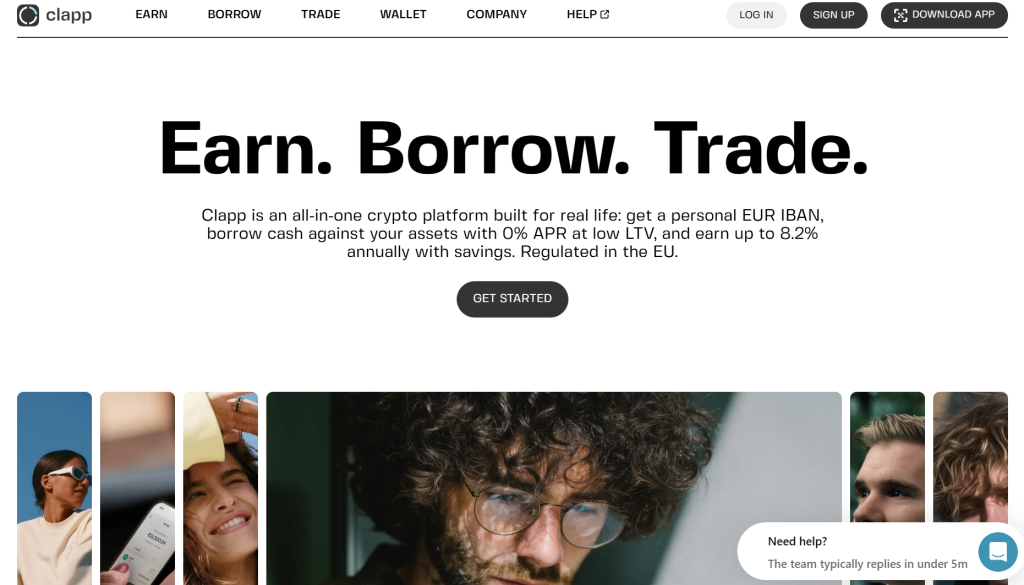Screen dimensions: 1024x585
Task: Expand the WALLET navigation item
Action: click(403, 14)
